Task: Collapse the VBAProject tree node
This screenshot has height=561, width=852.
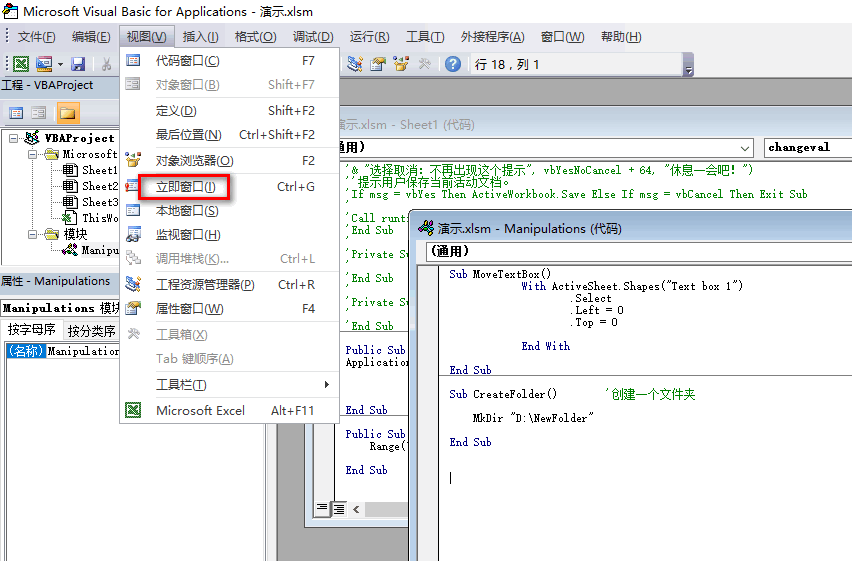Action: pyautogui.click(x=13, y=138)
